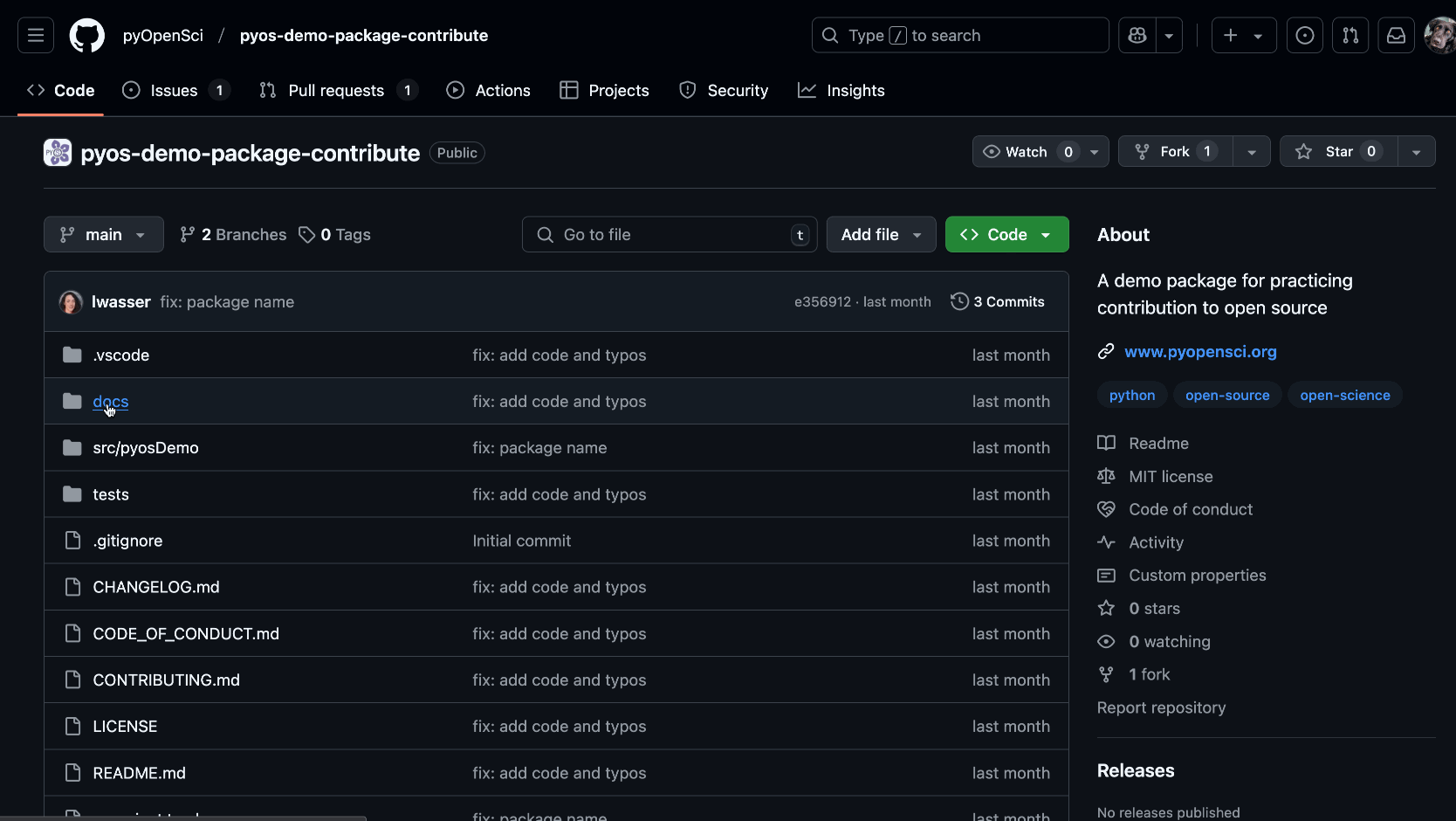
Task: Expand the Copilot dropdown arrow
Action: pyautogui.click(x=1169, y=35)
